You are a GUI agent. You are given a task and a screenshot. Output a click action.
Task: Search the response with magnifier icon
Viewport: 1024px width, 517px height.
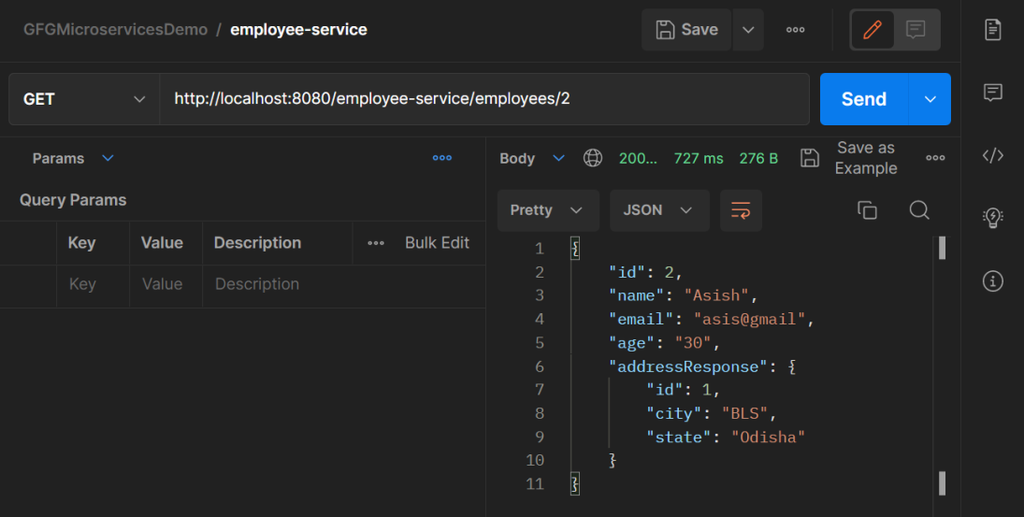click(919, 210)
